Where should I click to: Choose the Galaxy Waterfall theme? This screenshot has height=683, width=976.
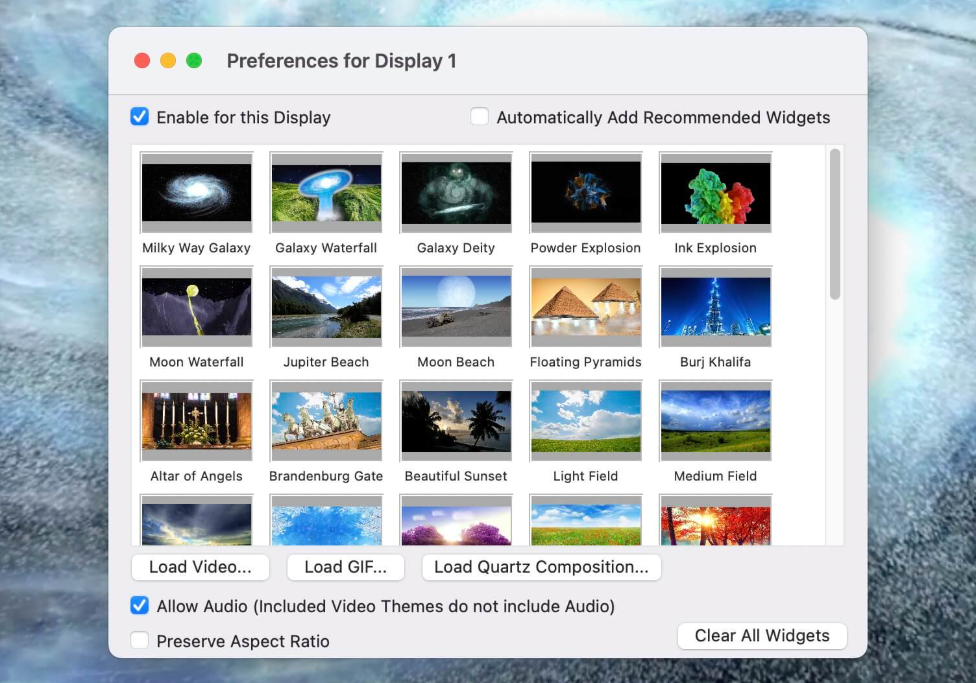click(326, 193)
